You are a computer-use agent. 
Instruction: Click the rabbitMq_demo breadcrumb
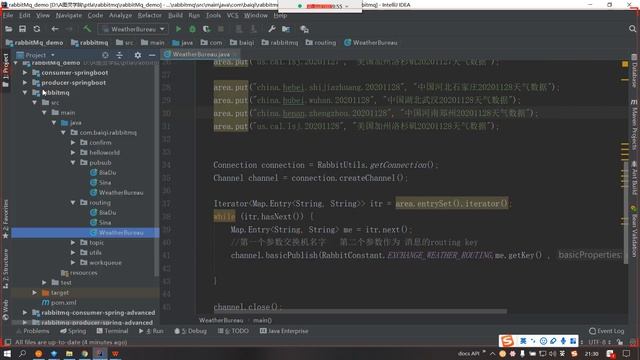coord(35,42)
